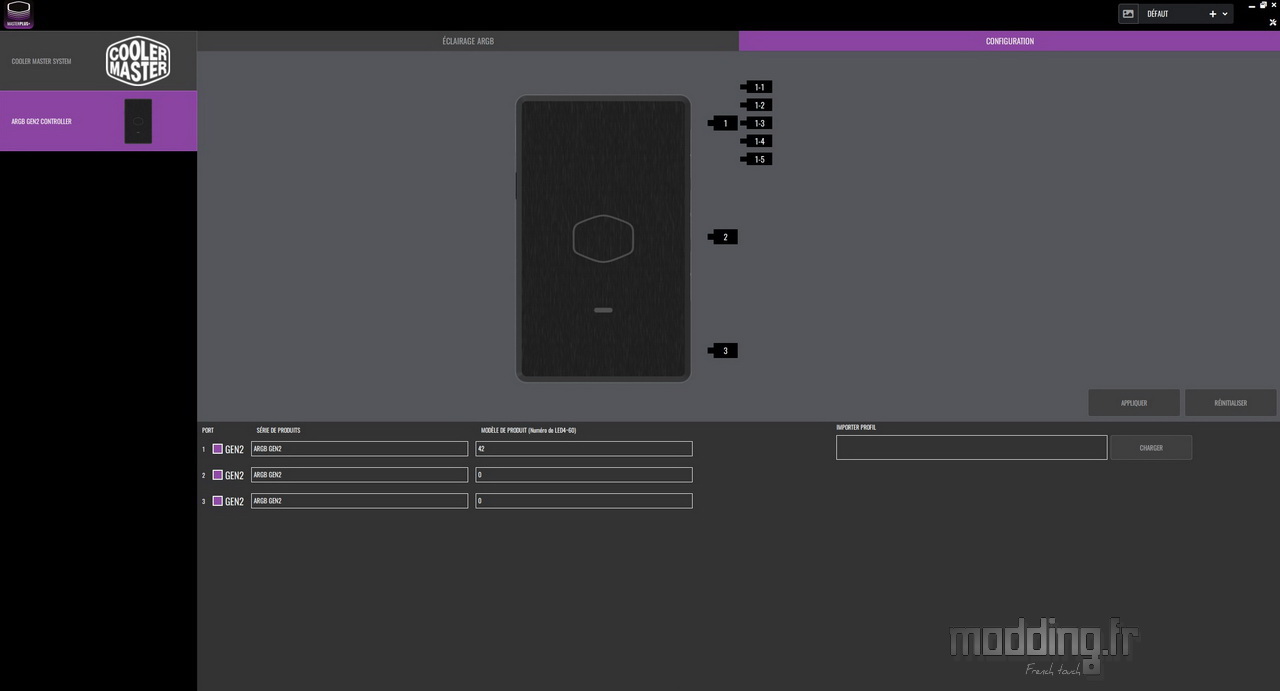Select the ARGB Gen2 Controller device thumbnail
1280x691 pixels.
pos(138,121)
